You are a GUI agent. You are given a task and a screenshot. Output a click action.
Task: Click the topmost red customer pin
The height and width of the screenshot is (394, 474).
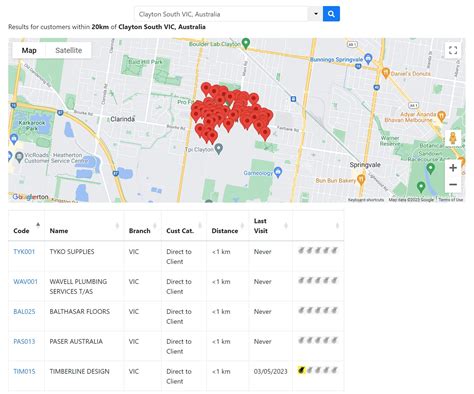click(x=206, y=87)
